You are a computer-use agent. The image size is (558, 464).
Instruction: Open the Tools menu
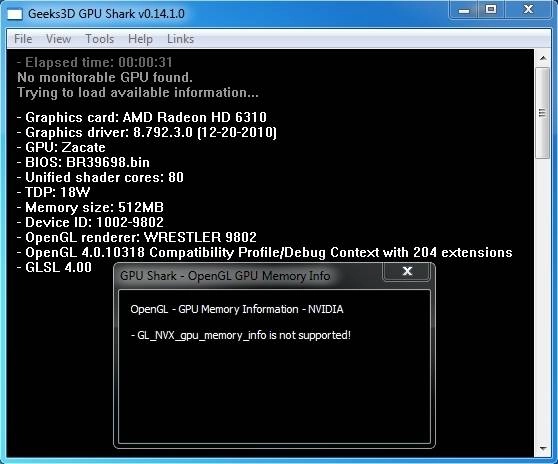pyautogui.click(x=100, y=39)
